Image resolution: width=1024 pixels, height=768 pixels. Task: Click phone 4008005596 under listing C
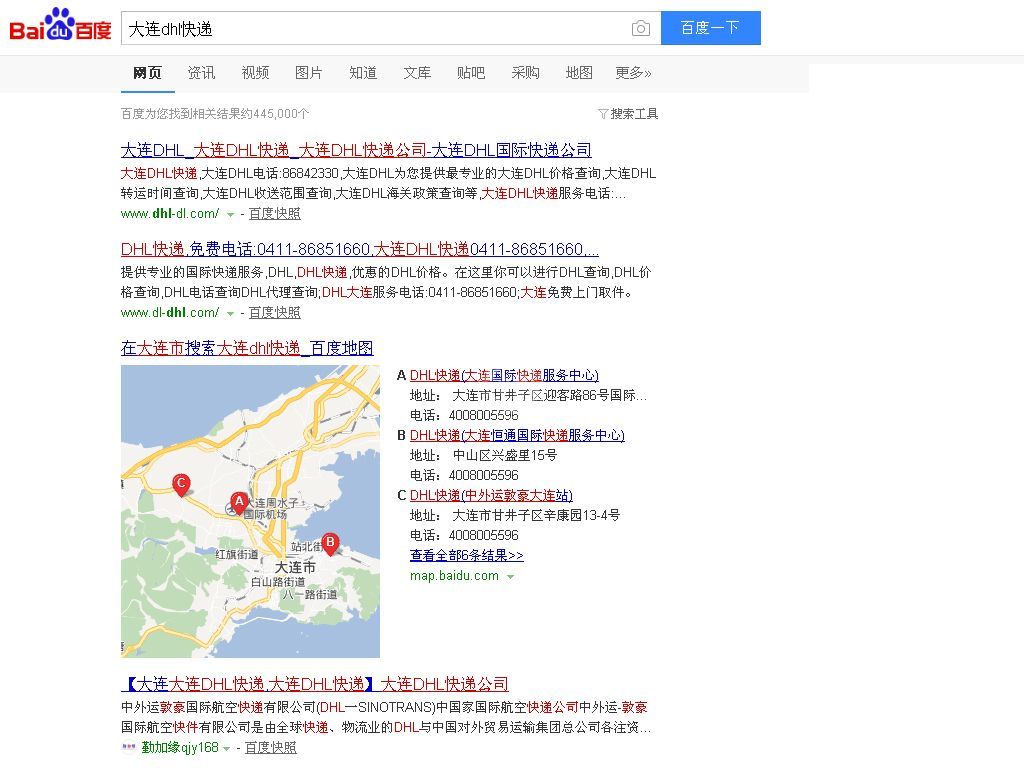point(484,536)
